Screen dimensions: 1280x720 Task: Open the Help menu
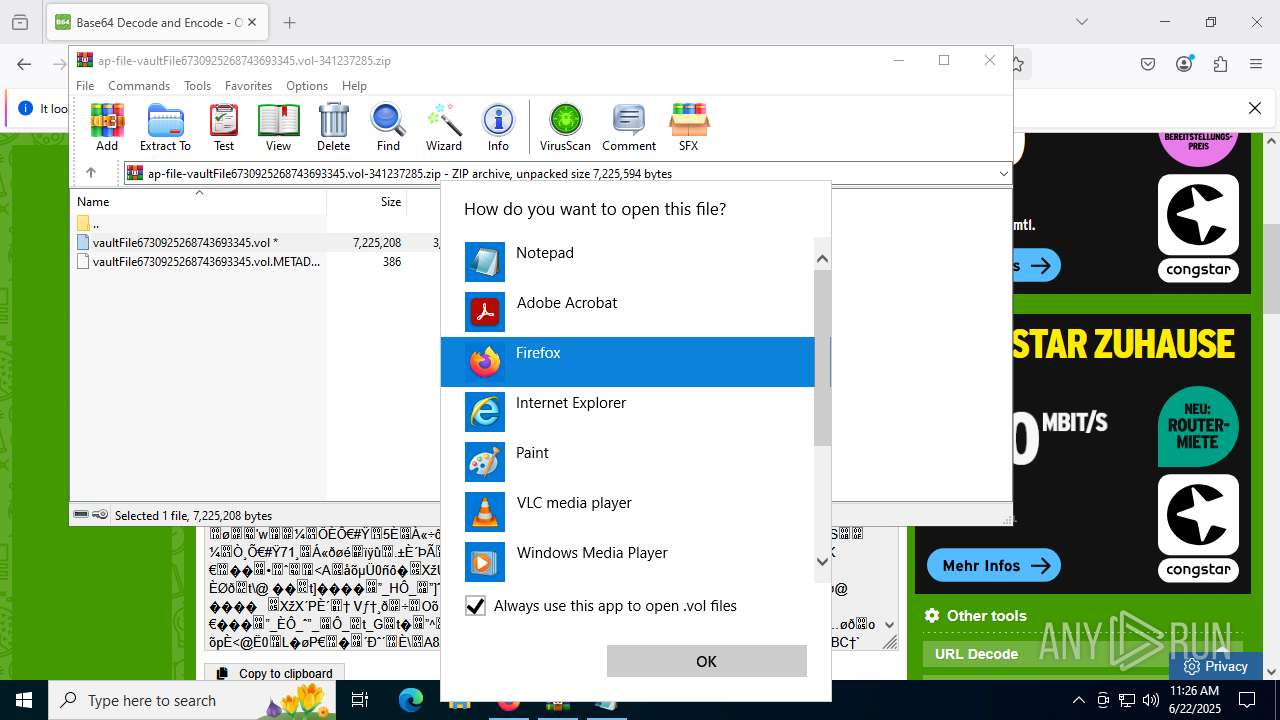[x=354, y=86]
